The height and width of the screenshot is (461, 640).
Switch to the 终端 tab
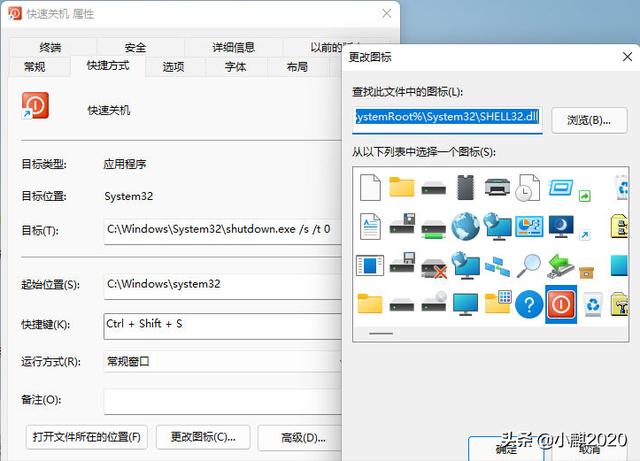pyautogui.click(x=50, y=47)
